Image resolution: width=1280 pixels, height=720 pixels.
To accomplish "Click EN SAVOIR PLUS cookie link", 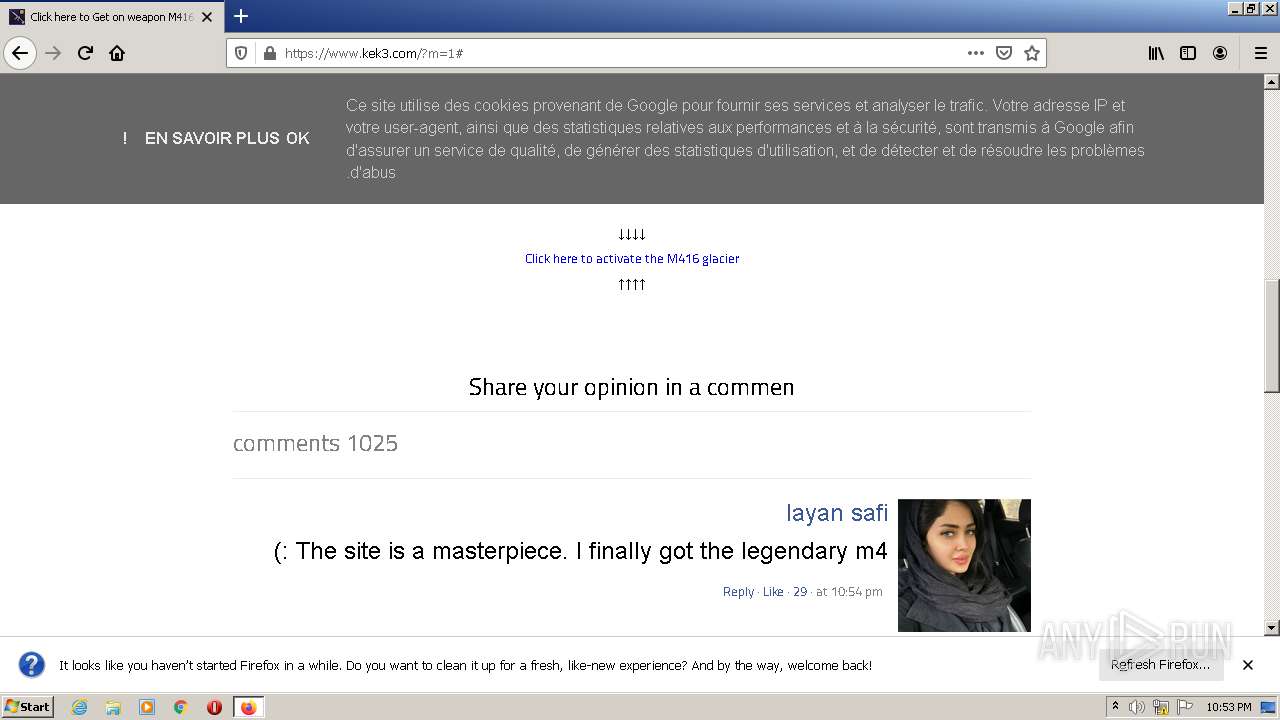I will point(212,138).
